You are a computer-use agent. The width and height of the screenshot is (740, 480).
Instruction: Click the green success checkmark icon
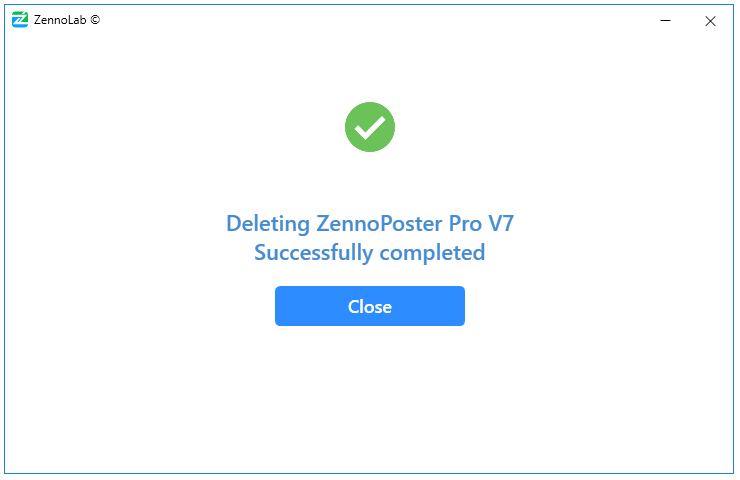(370, 127)
